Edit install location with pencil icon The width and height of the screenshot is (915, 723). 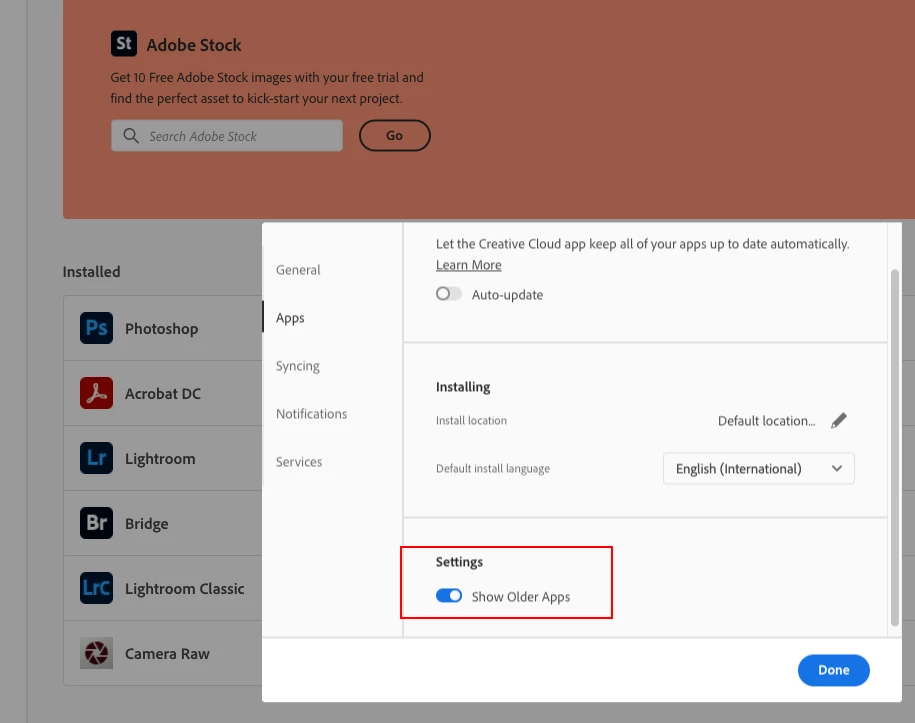839,421
